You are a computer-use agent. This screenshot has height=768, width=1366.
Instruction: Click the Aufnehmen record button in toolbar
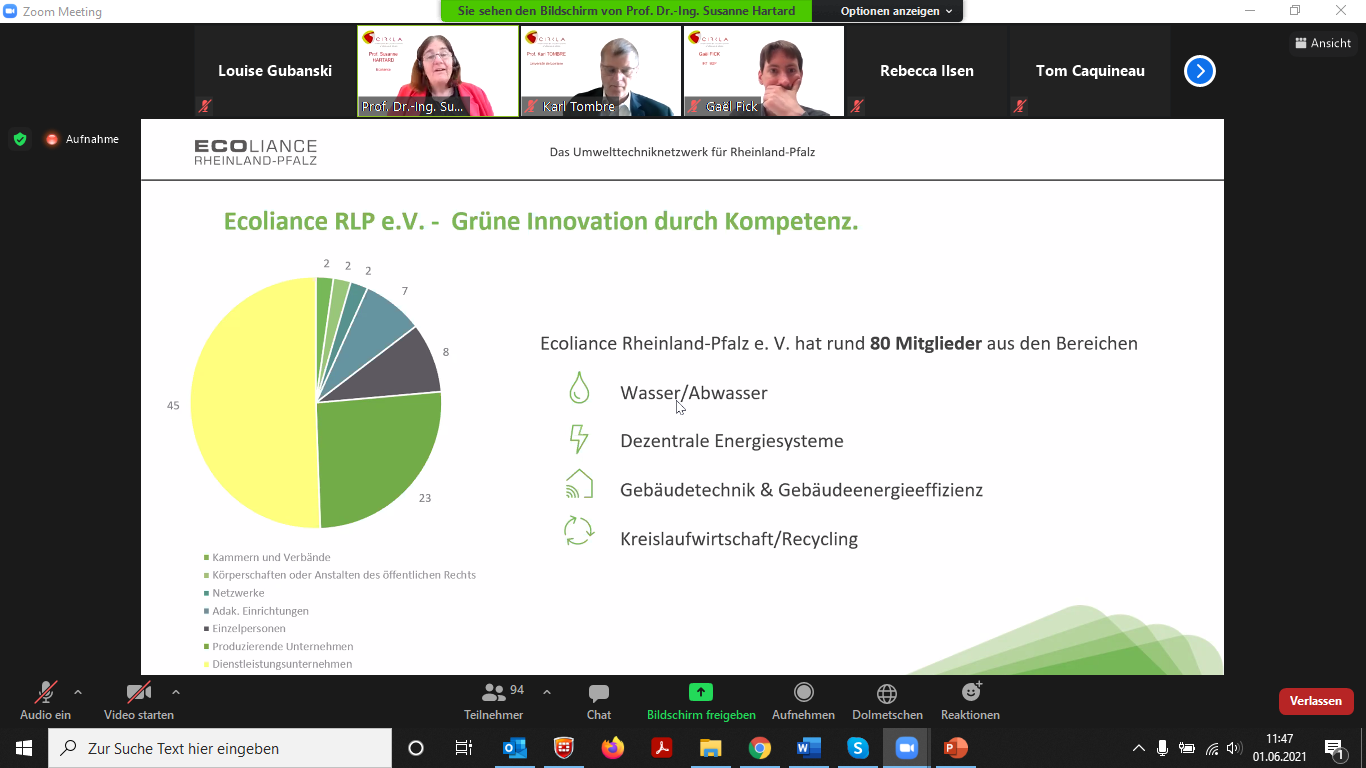point(803,701)
